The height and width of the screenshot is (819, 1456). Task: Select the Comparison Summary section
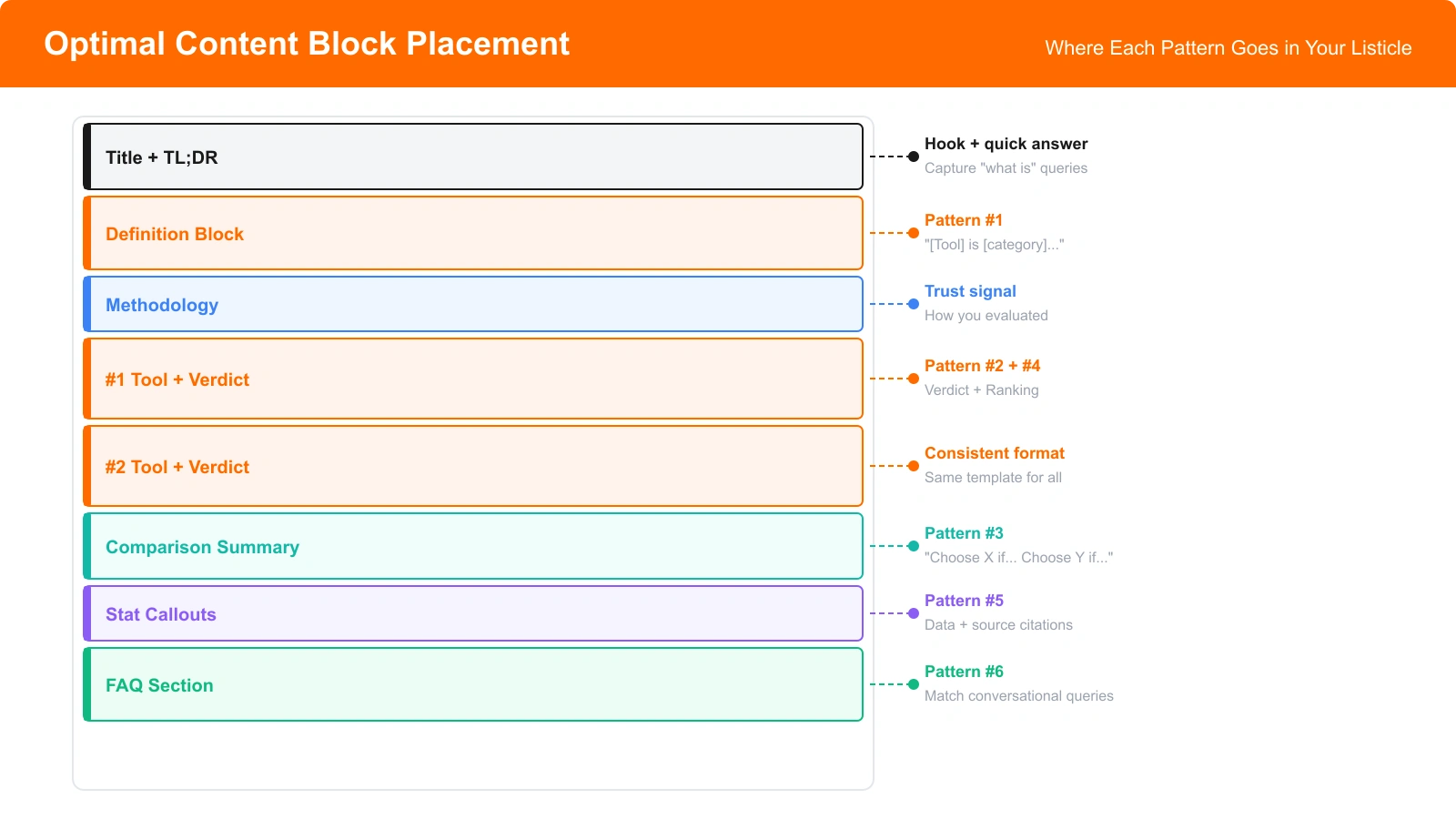click(x=473, y=546)
